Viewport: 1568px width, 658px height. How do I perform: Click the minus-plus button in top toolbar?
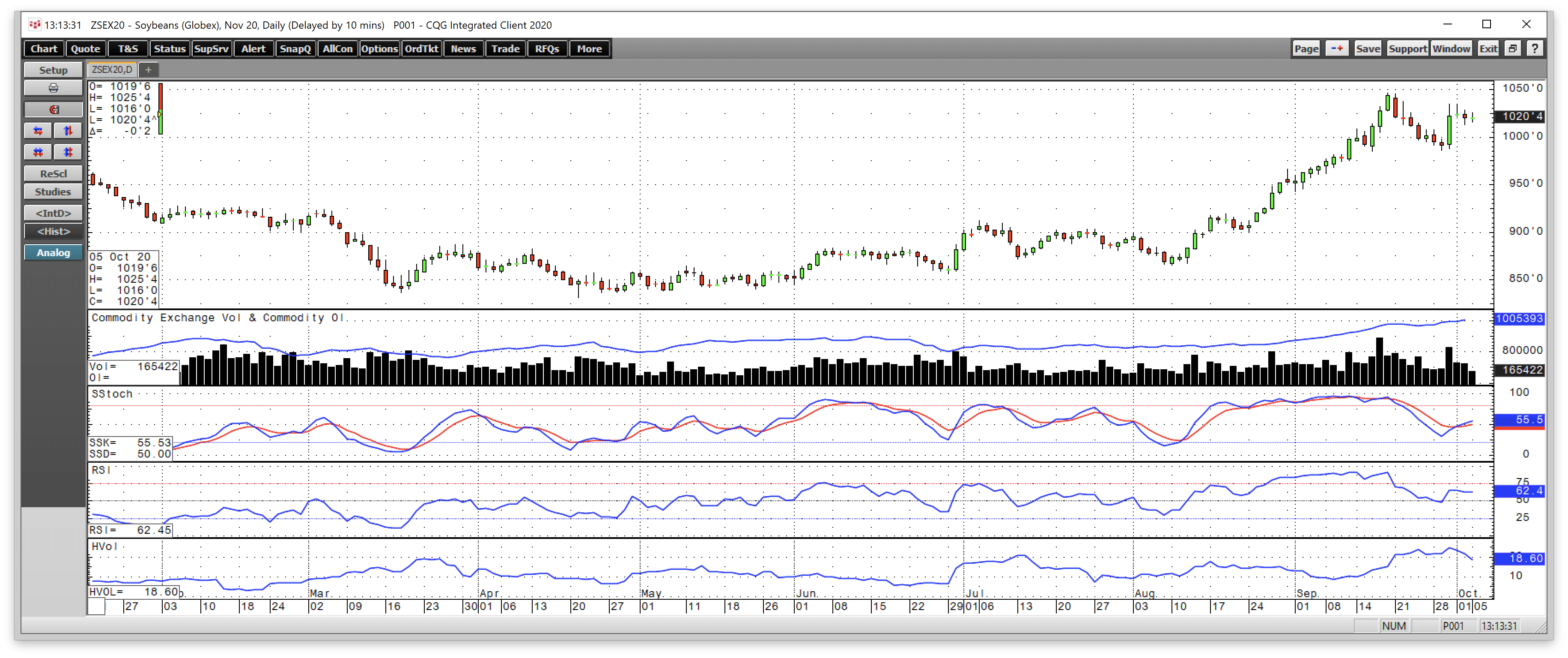(x=1337, y=49)
